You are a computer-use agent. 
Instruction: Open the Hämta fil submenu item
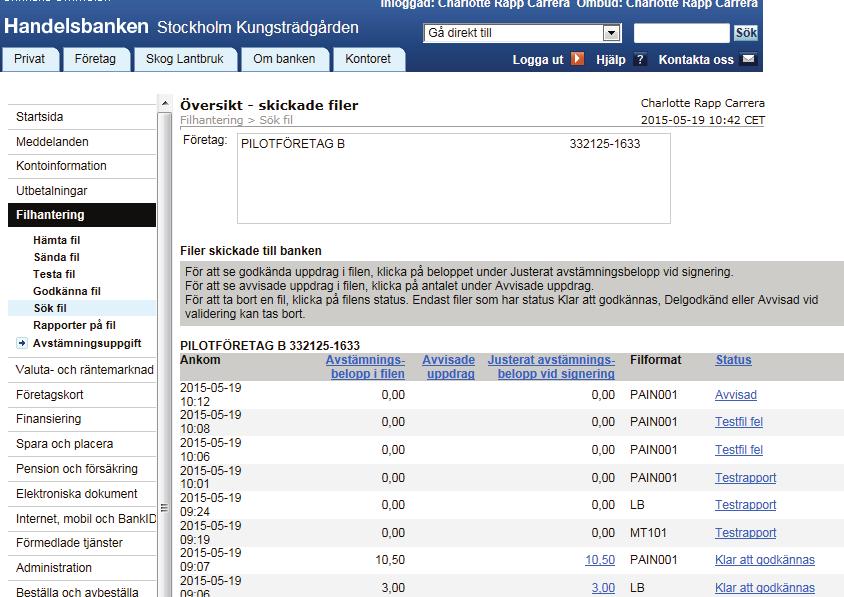[57, 240]
